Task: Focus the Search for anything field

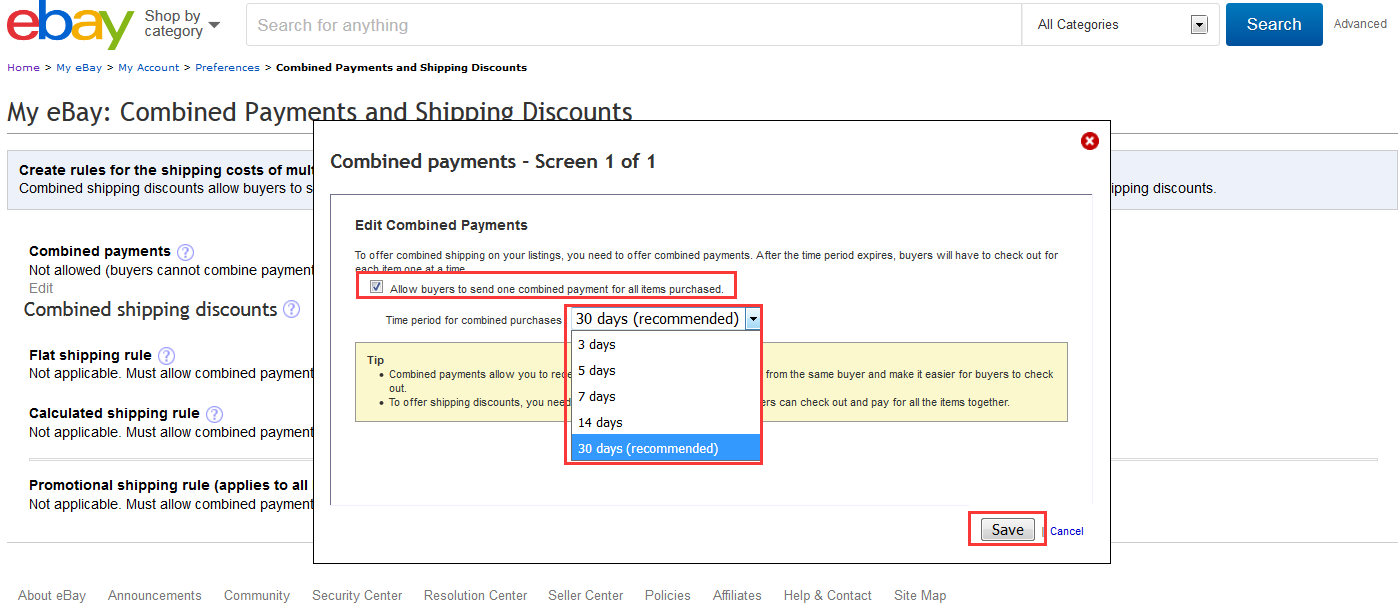Action: 633,25
